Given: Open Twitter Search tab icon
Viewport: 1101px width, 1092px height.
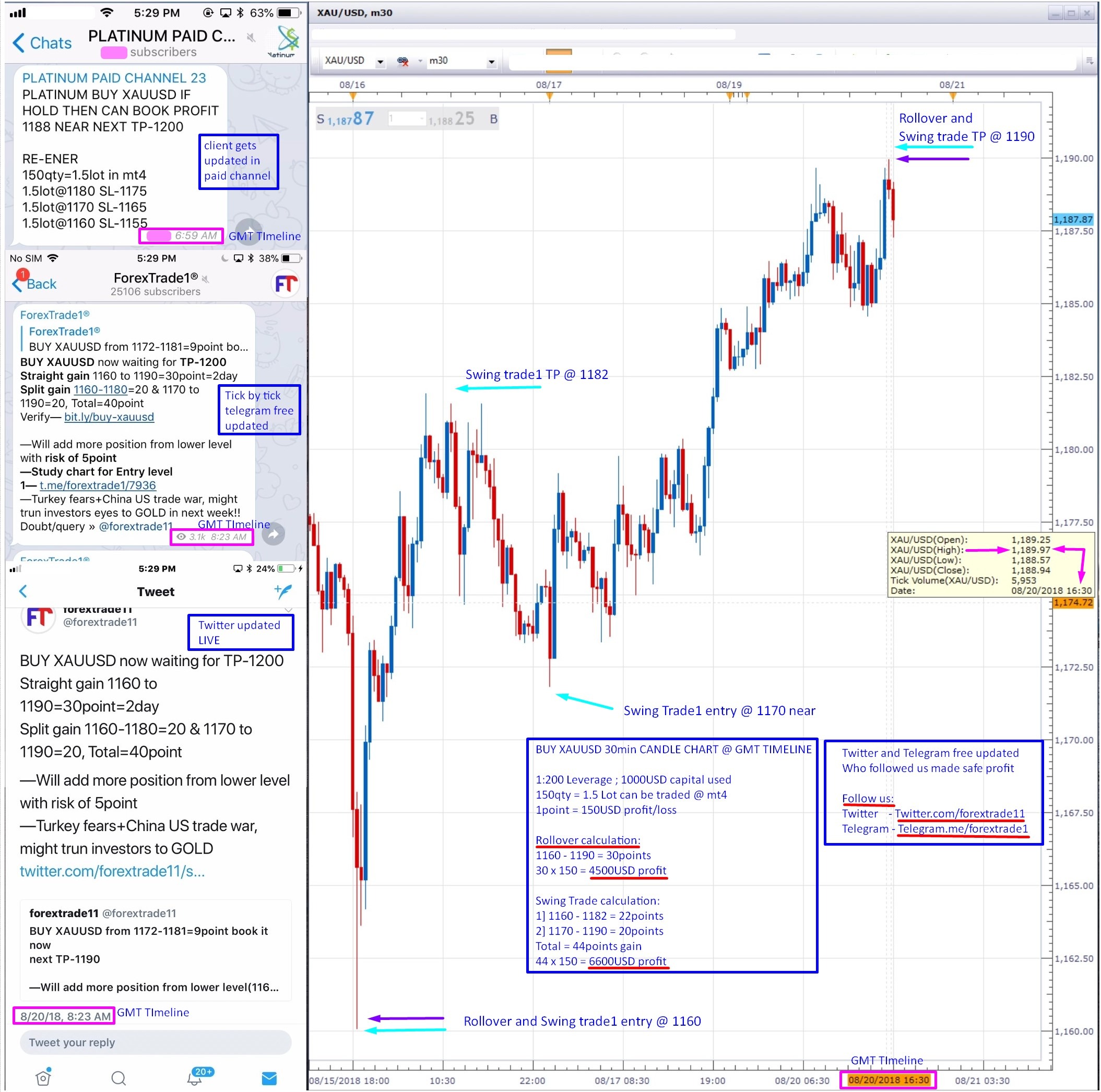Looking at the screenshot, I should tap(119, 1078).
